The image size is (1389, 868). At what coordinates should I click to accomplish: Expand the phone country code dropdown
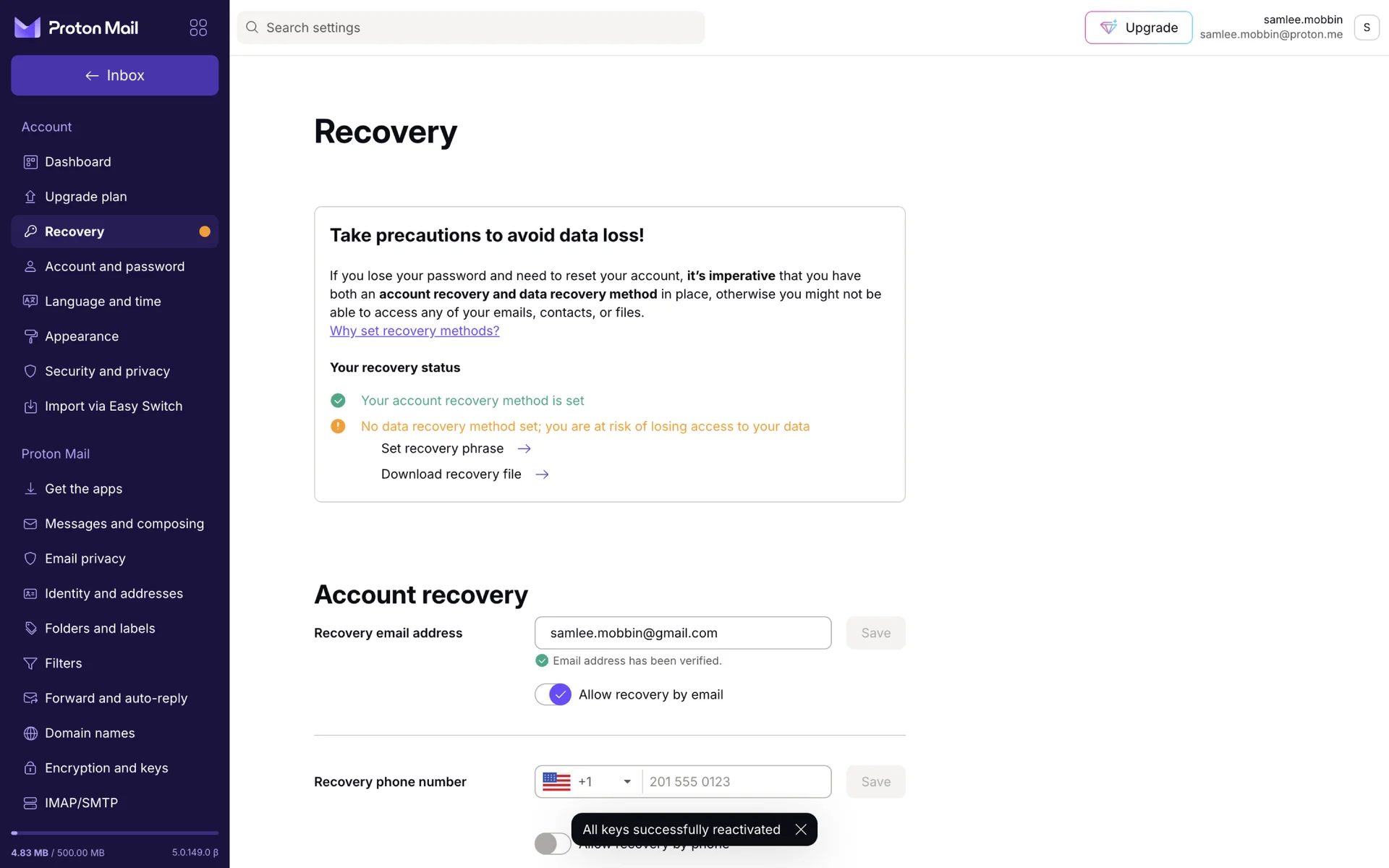tap(626, 782)
